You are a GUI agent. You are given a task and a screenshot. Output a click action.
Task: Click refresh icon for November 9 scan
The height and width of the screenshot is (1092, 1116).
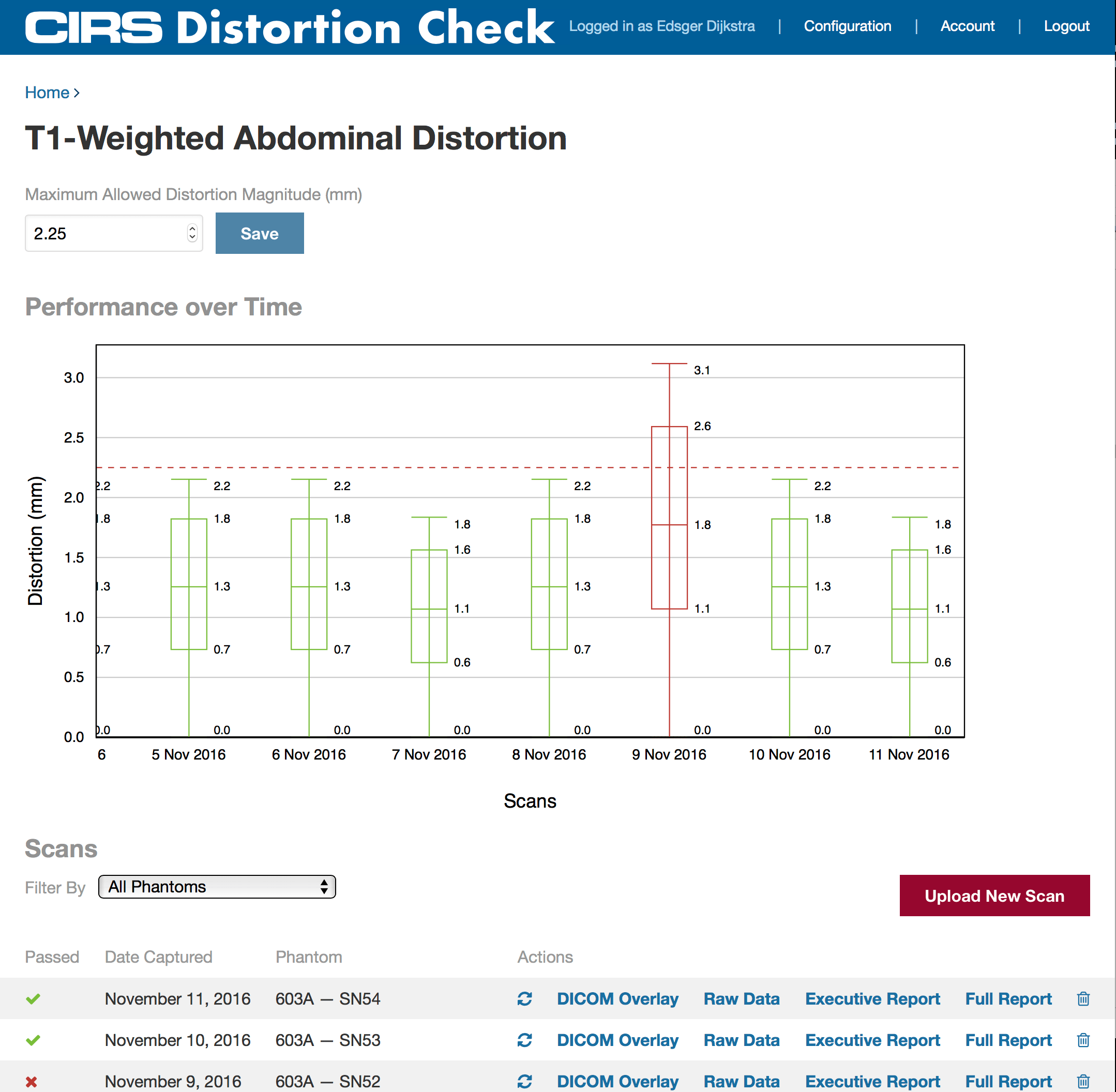[x=524, y=1081]
